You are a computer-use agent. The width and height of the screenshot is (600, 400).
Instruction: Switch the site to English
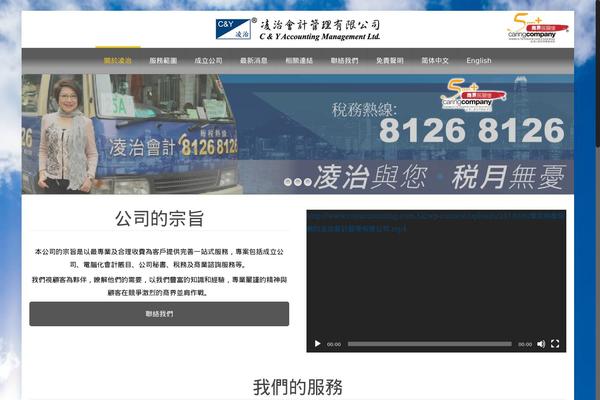tap(479, 60)
